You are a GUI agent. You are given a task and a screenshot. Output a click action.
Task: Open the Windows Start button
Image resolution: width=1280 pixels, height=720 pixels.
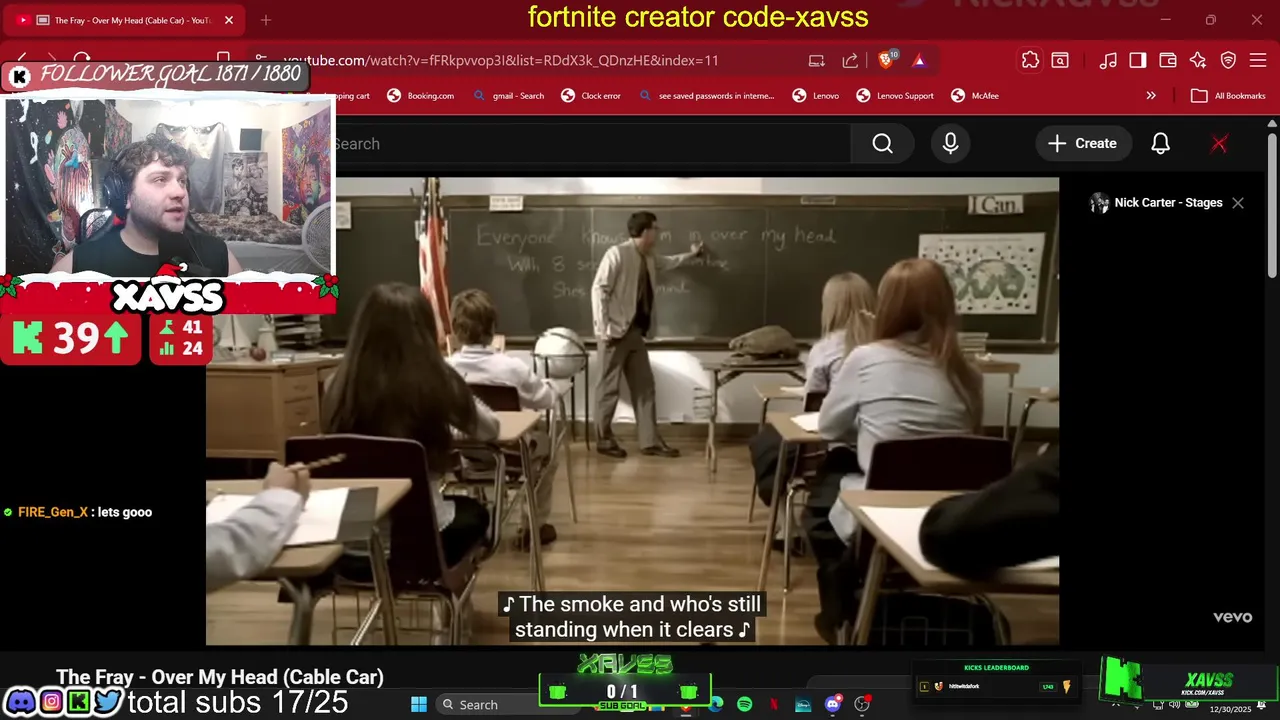(x=419, y=705)
